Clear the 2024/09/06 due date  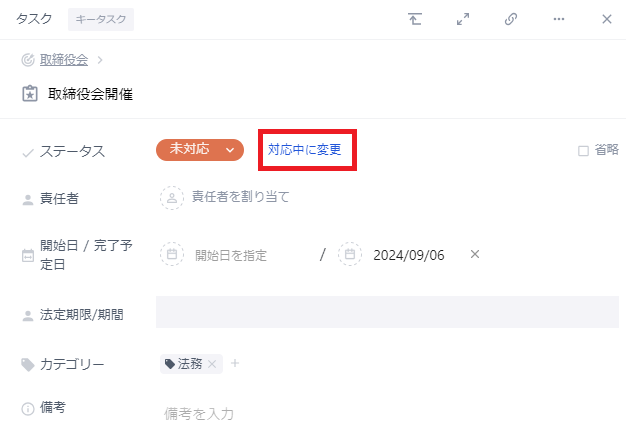474,254
